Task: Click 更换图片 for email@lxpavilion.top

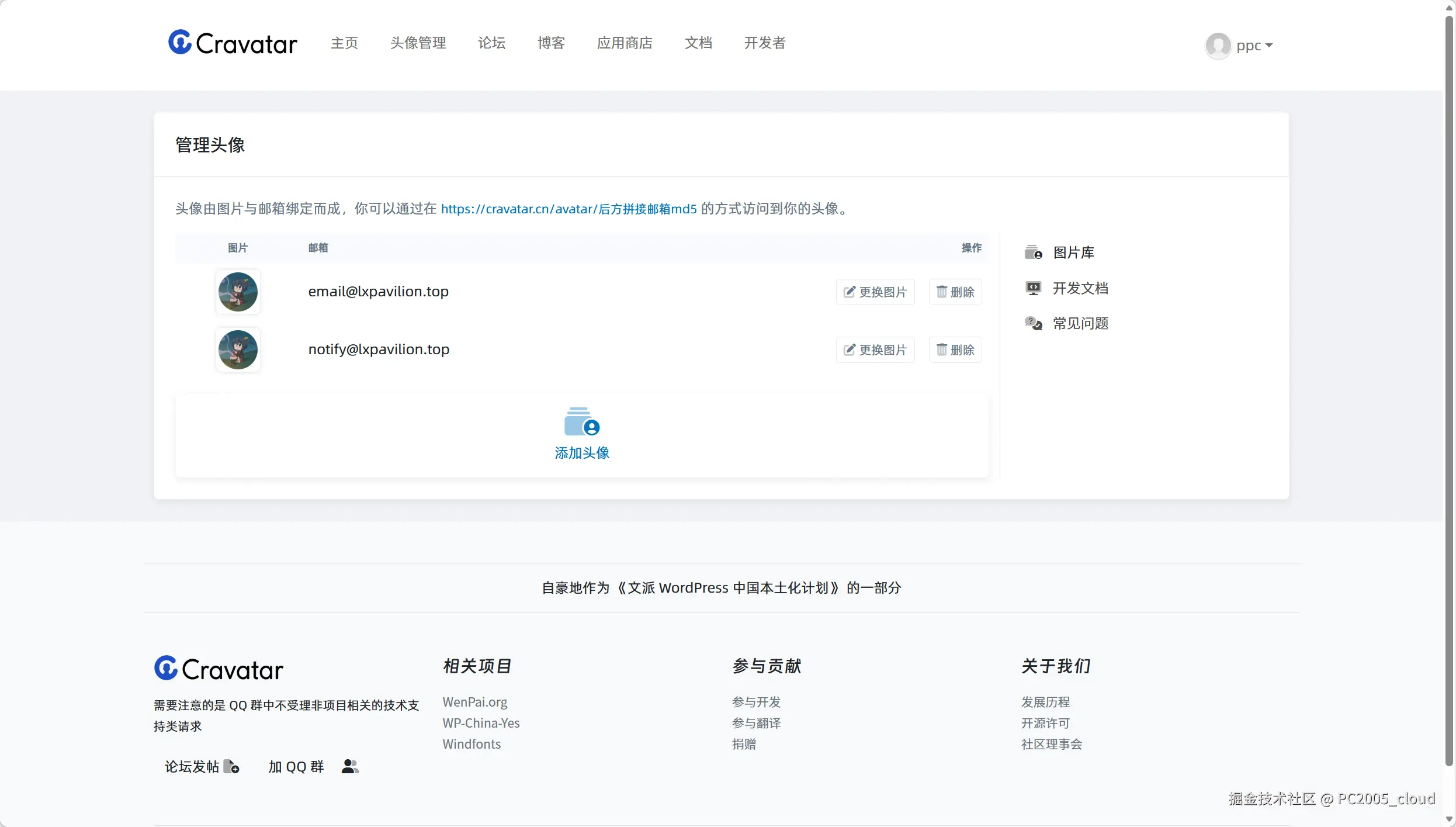Action: point(875,292)
